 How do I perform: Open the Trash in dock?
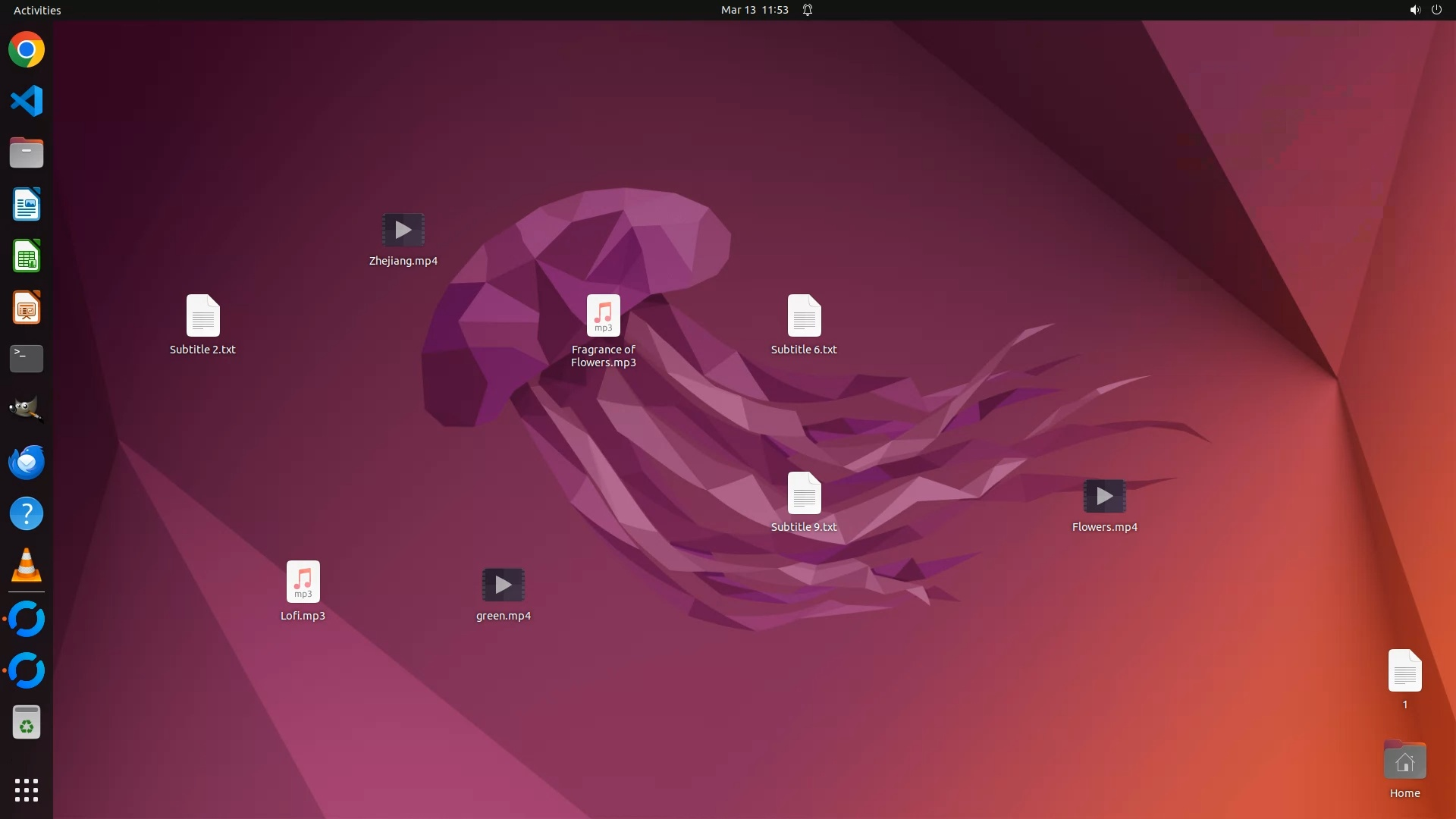(x=27, y=723)
